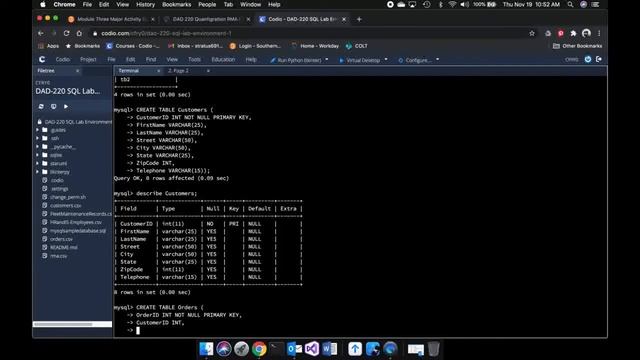Viewport: 640px width, 360px height.
Task: Click the Codio logout icon
Action: (x=599, y=59)
